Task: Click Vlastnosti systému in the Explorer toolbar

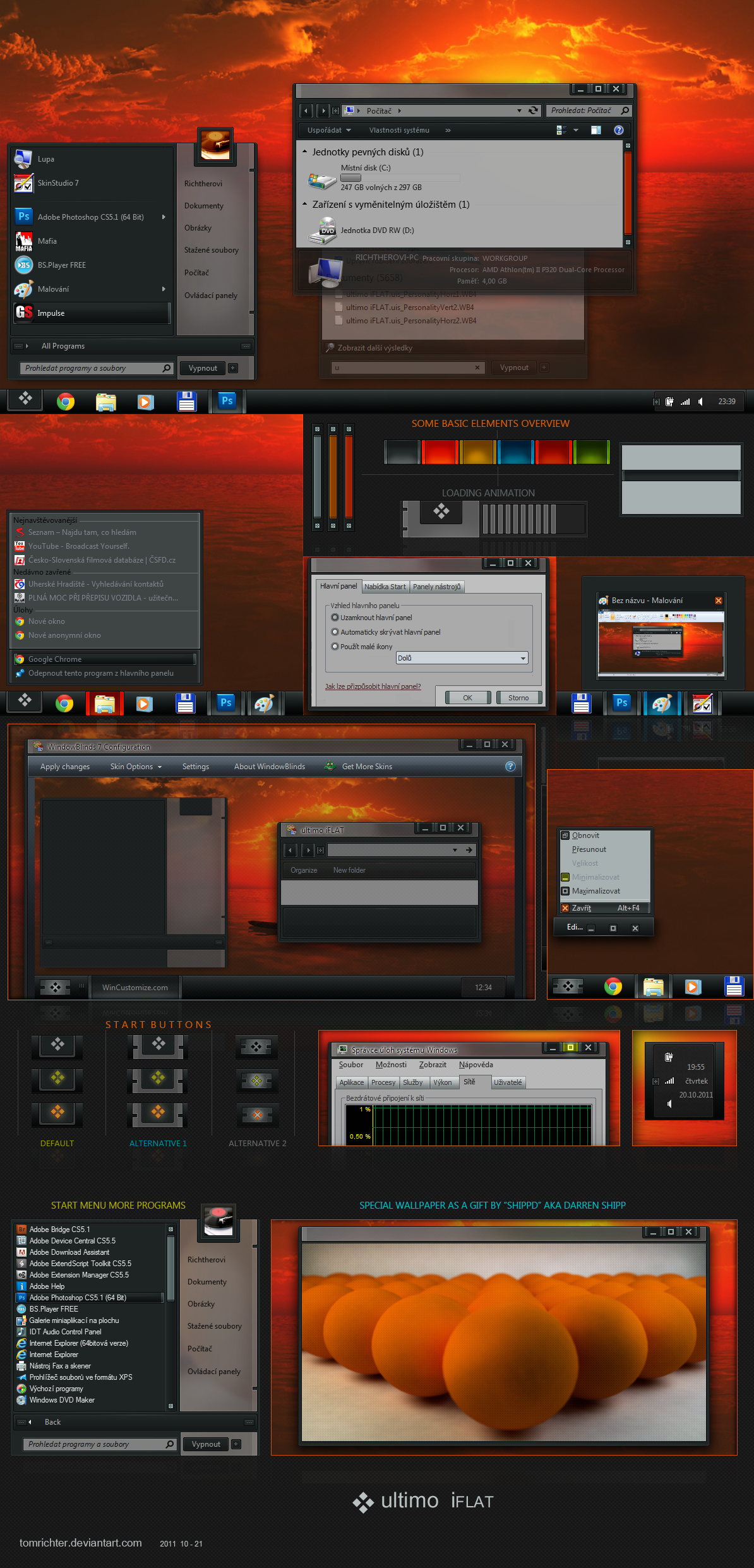Action: [x=399, y=130]
